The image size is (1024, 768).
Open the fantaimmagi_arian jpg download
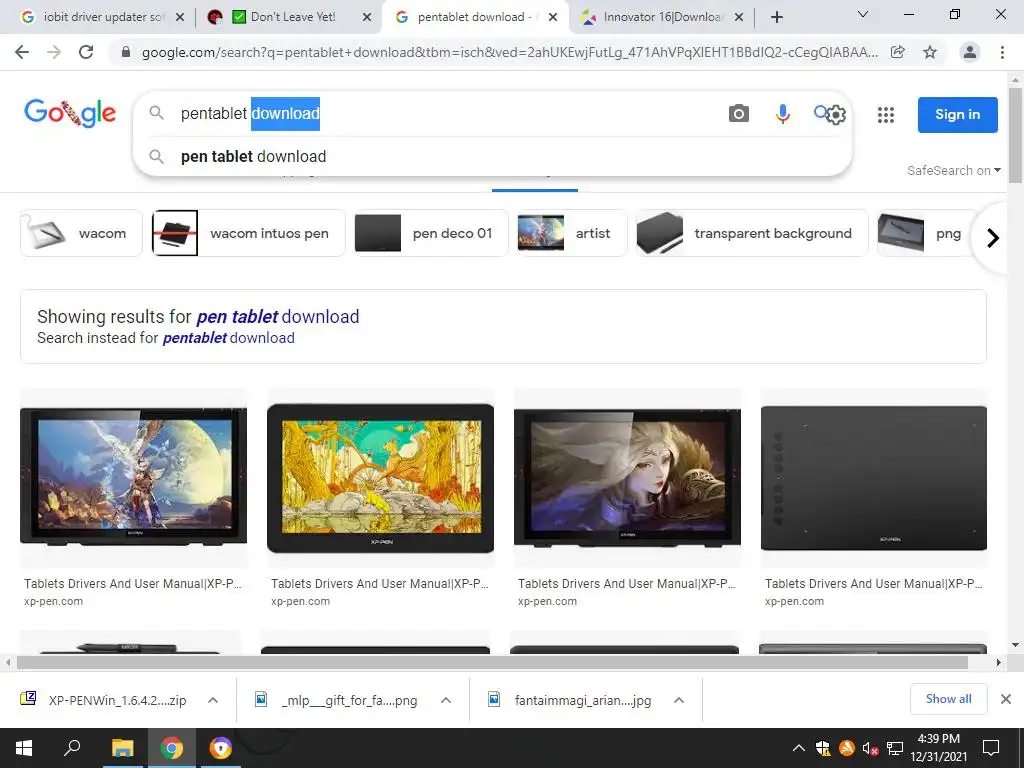pos(569,700)
